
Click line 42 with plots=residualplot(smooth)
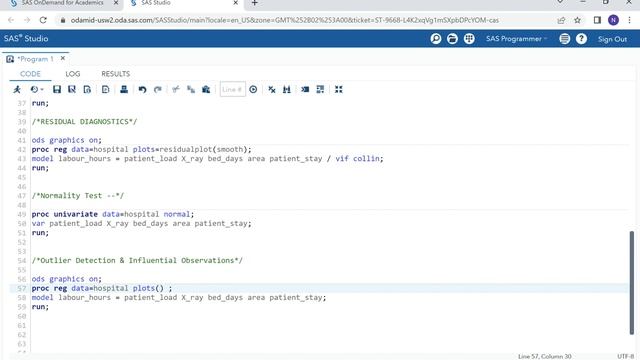[x=142, y=149]
